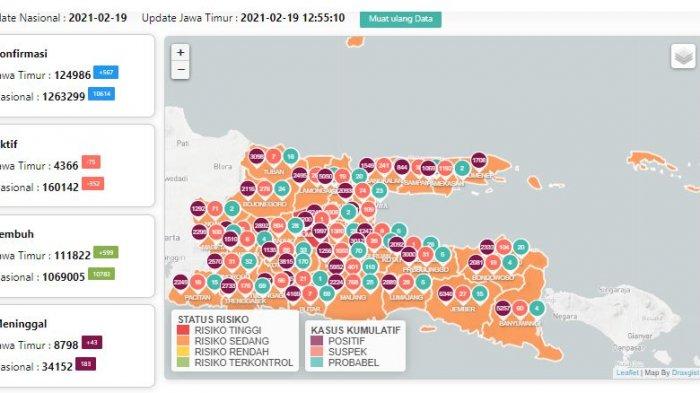The image size is (700, 393).
Task: Open the map layers control
Action: point(683,56)
